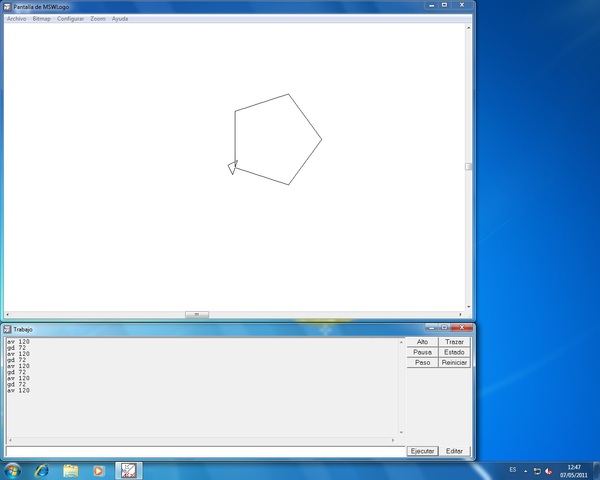Screen dimensions: 600x480
Task: Open the Zoom menu
Action: 98,19
